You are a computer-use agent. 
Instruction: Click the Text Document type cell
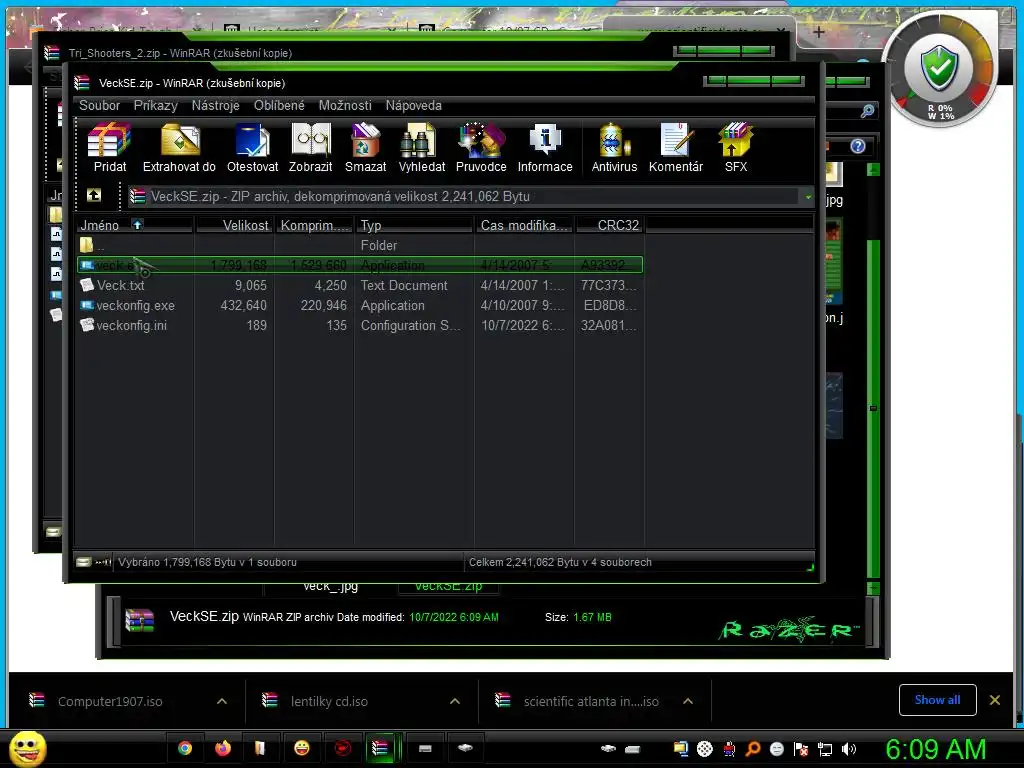pos(404,285)
